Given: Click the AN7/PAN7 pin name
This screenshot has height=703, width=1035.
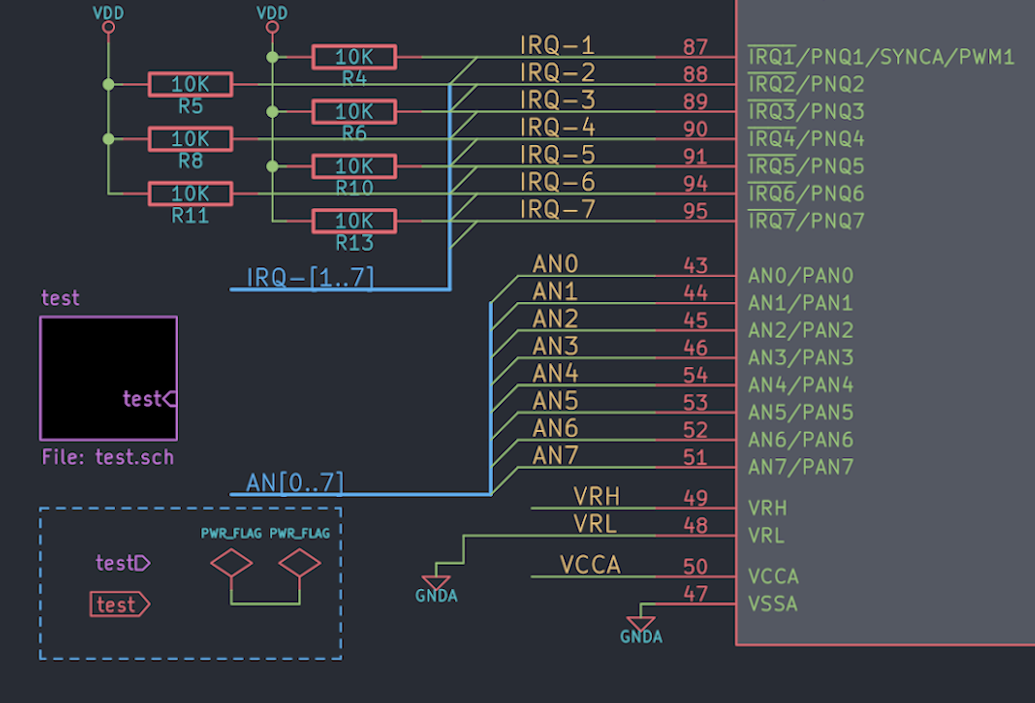Looking at the screenshot, I should 801,467.
